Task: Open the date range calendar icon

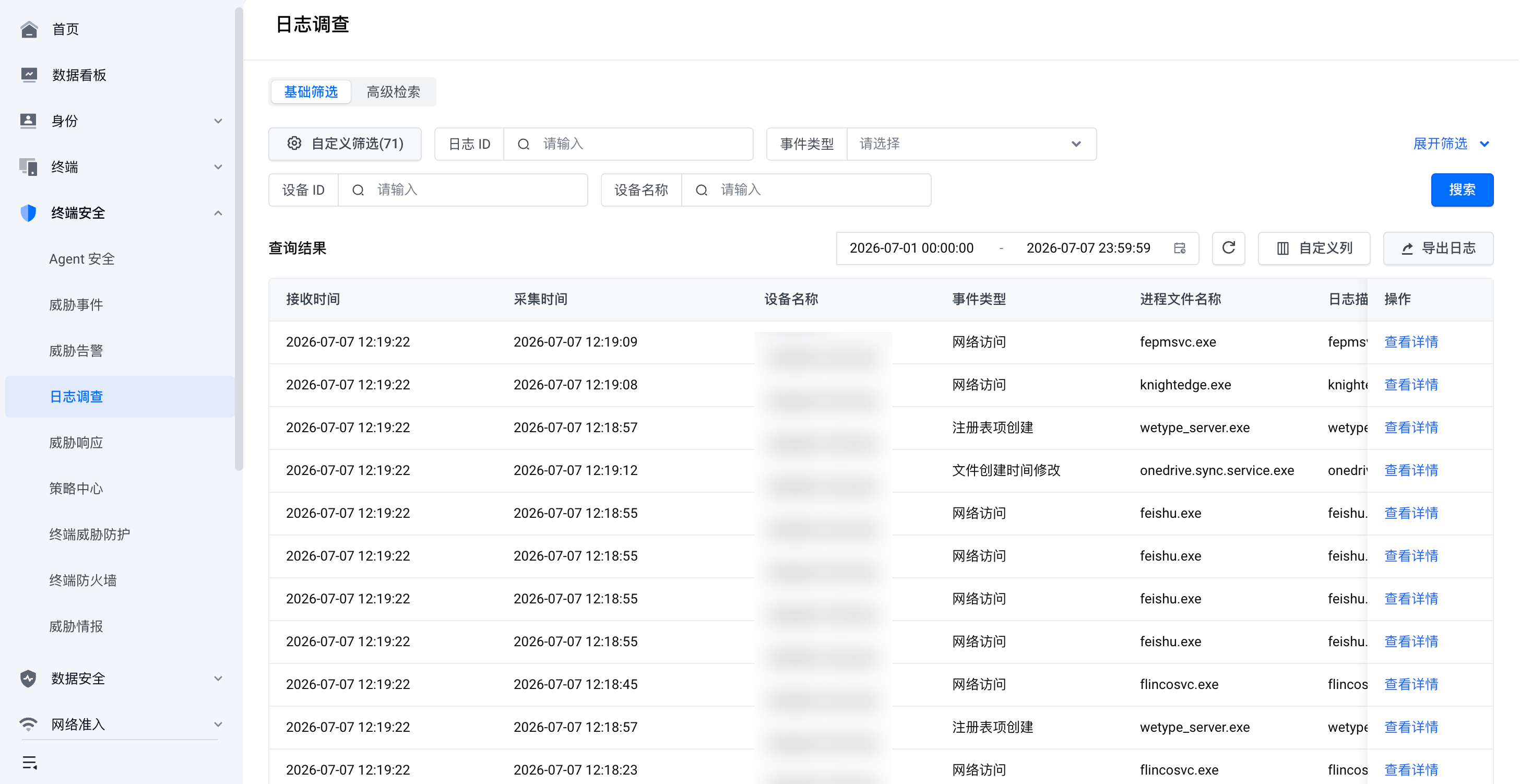Action: (x=1180, y=248)
